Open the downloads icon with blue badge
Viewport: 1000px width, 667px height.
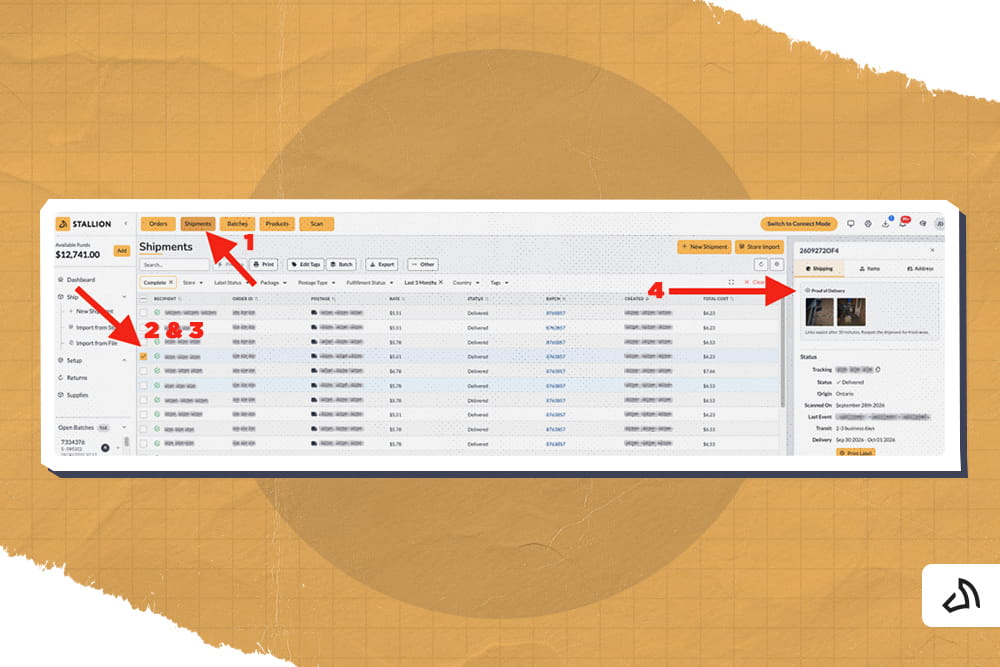click(886, 223)
